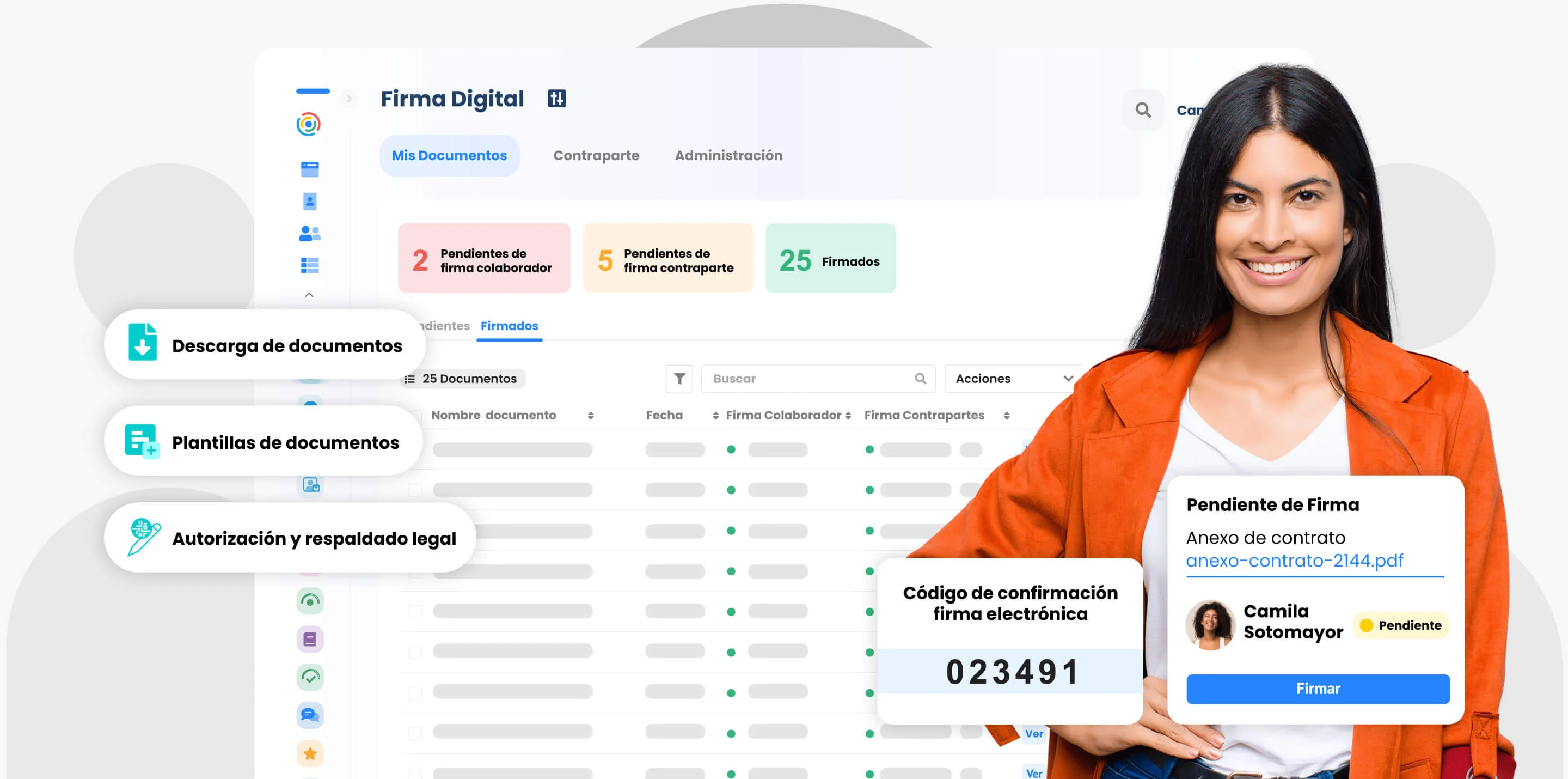
Task: Switch to the Contraparte tab
Action: tap(596, 156)
